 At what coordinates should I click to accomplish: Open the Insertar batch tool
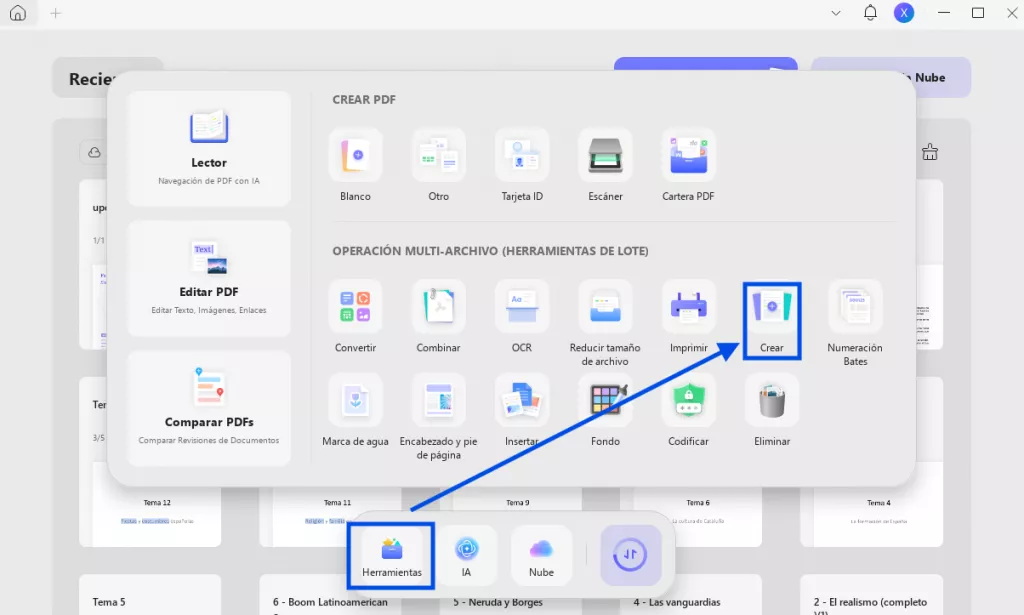(522, 411)
